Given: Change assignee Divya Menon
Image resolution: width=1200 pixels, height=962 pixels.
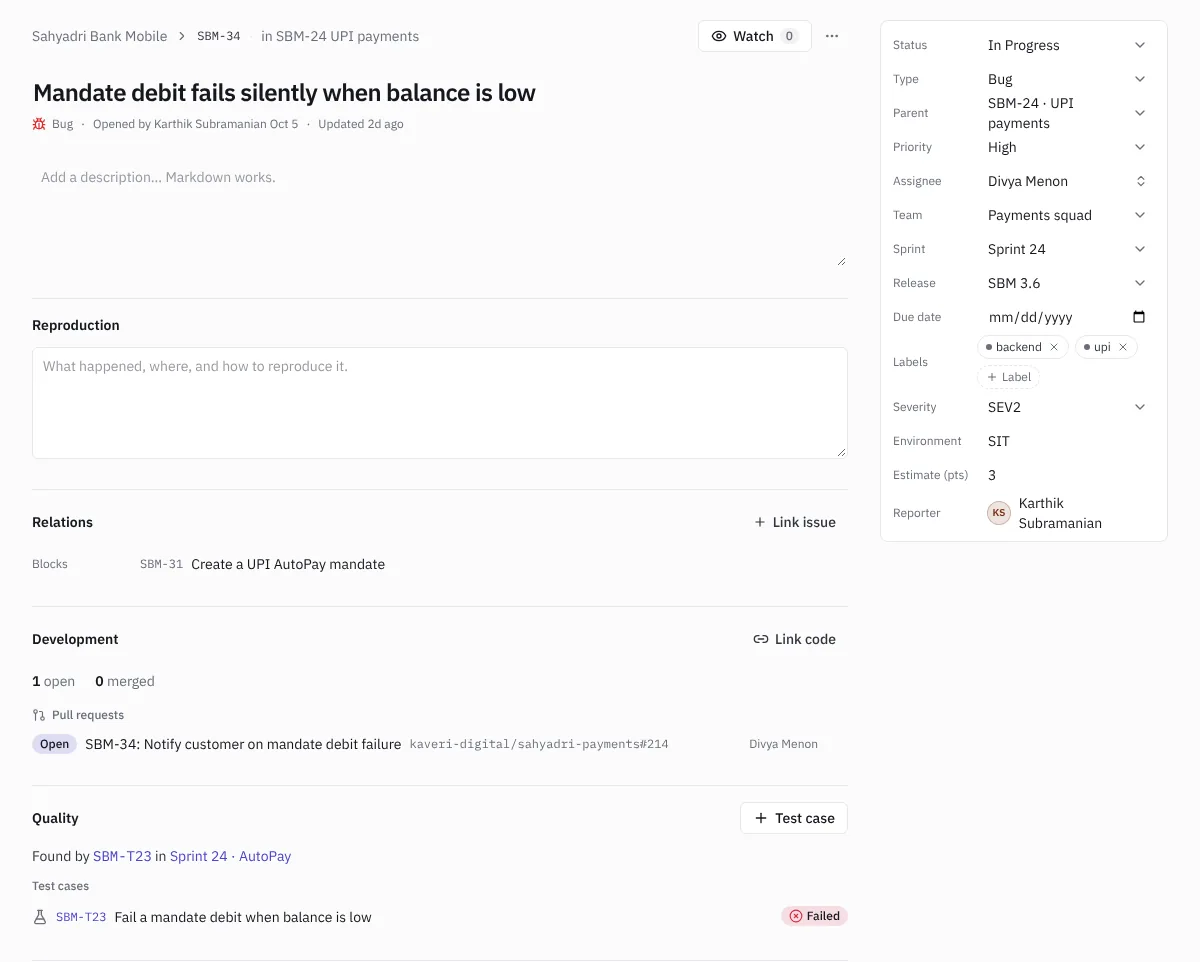Looking at the screenshot, I should pyautogui.click(x=1067, y=181).
